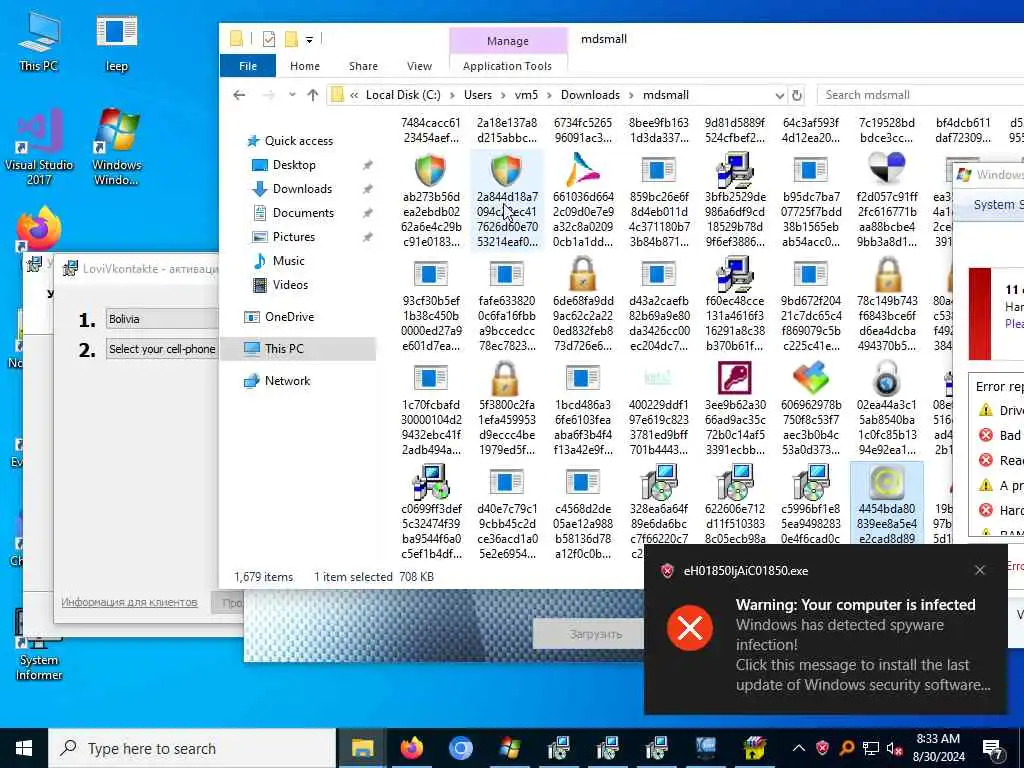Open Firefox from the taskbar
This screenshot has width=1024, height=768.
(x=411, y=748)
